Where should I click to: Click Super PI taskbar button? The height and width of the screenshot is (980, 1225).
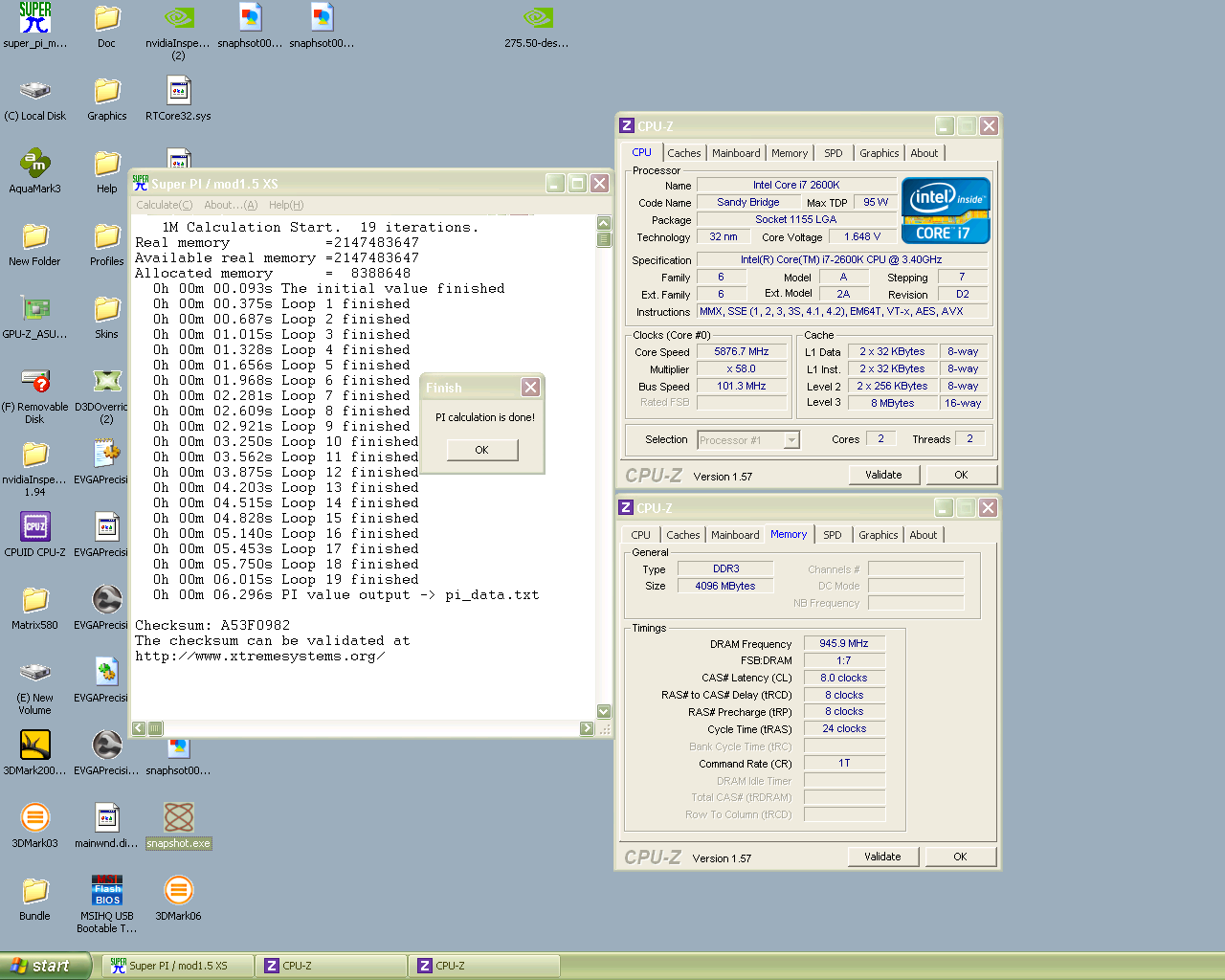click(x=177, y=966)
